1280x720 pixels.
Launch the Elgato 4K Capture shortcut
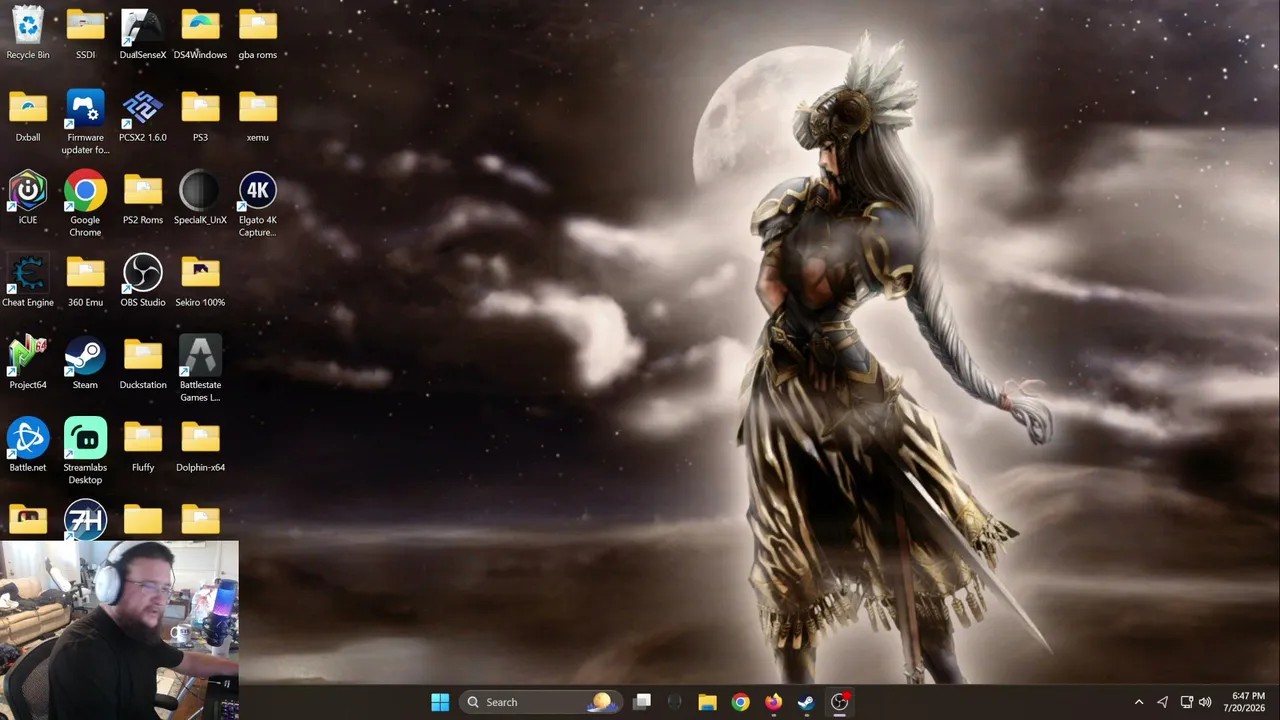pos(258,204)
